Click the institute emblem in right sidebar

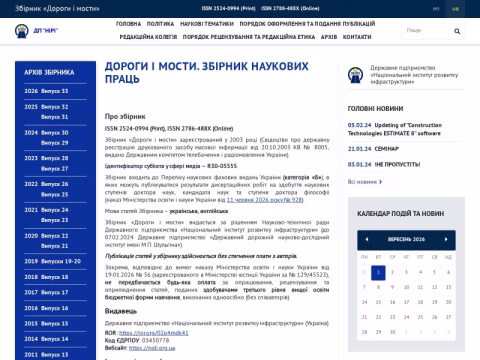355,75
